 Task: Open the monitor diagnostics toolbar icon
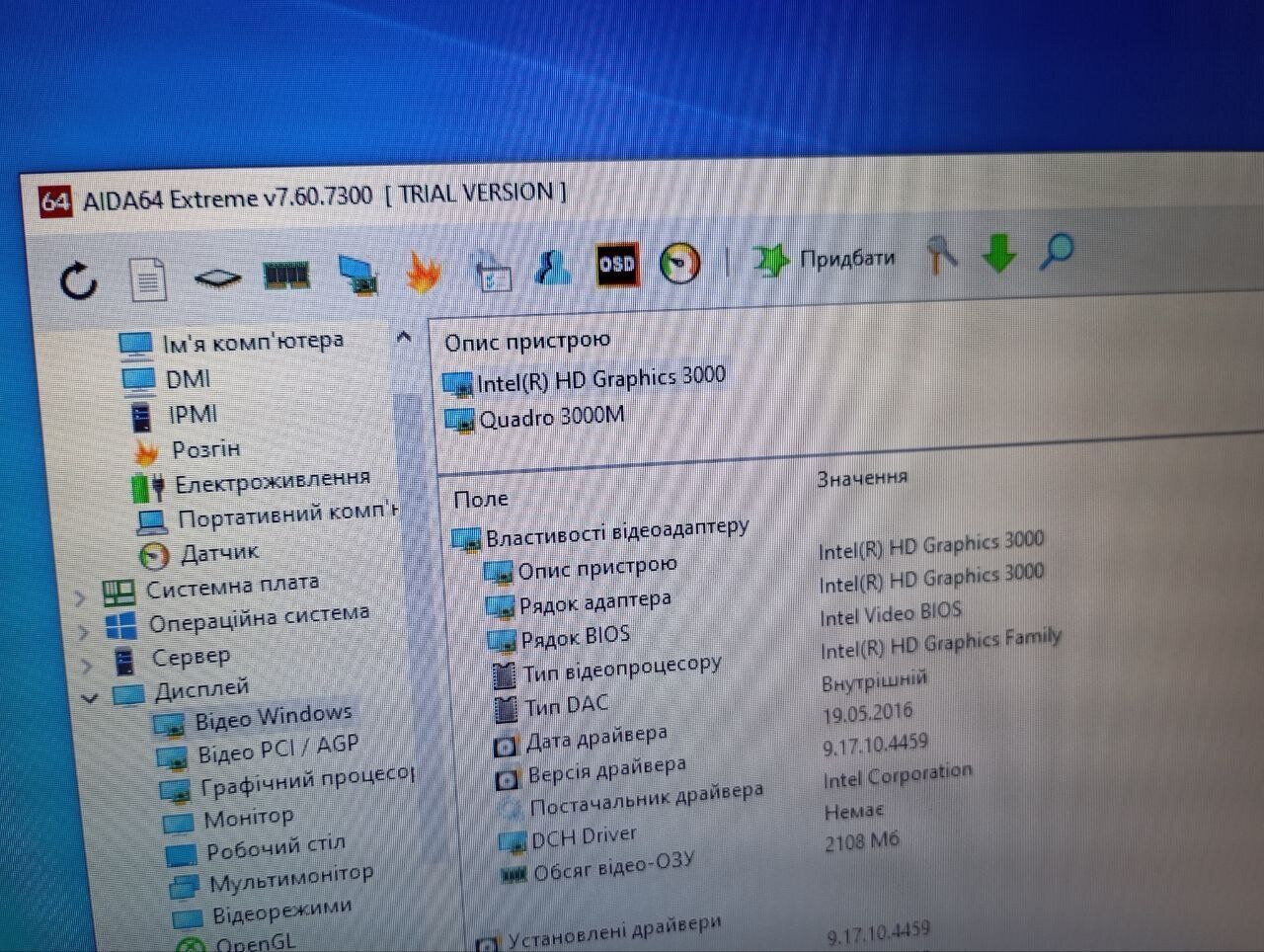point(357,274)
